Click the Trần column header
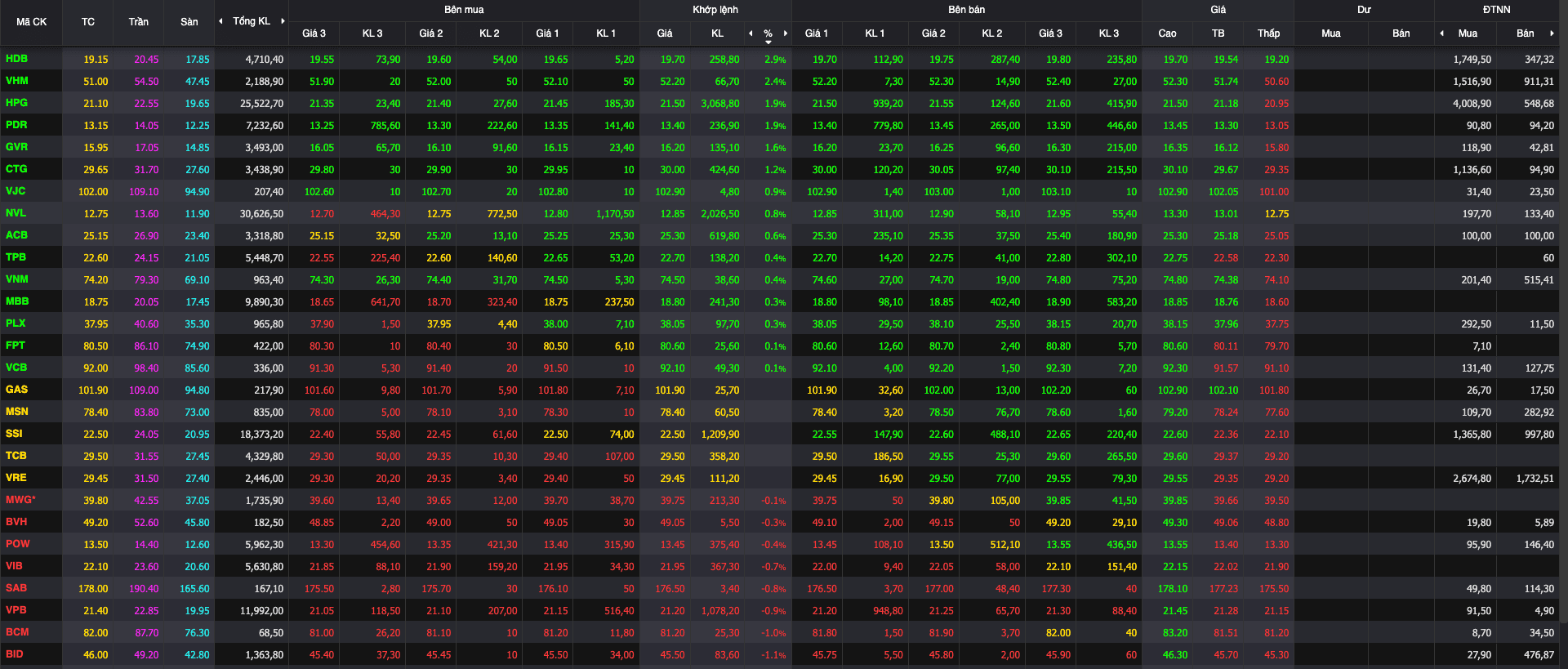 (139, 22)
